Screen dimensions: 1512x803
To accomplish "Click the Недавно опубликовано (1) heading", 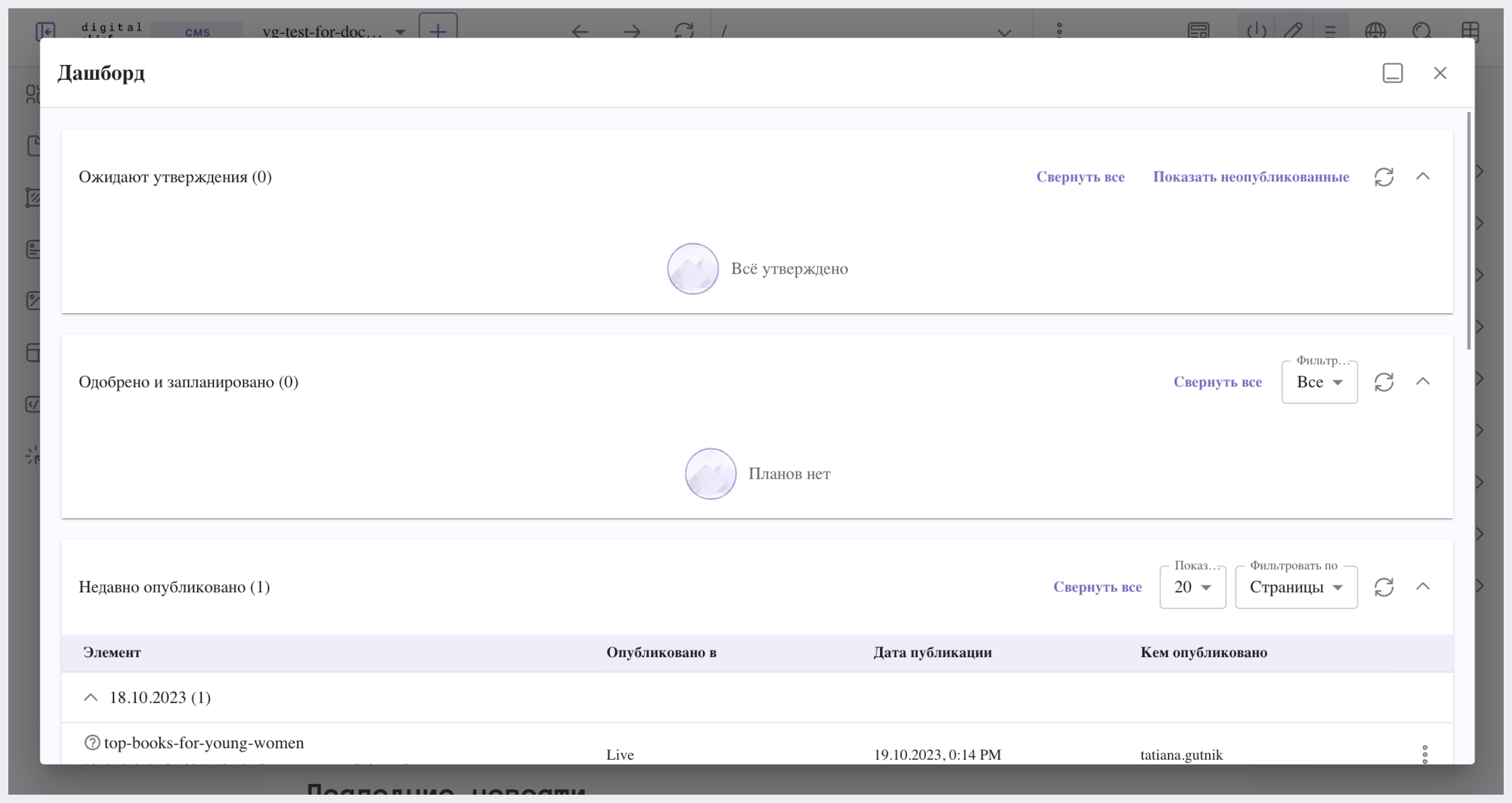I will pyautogui.click(x=174, y=587).
